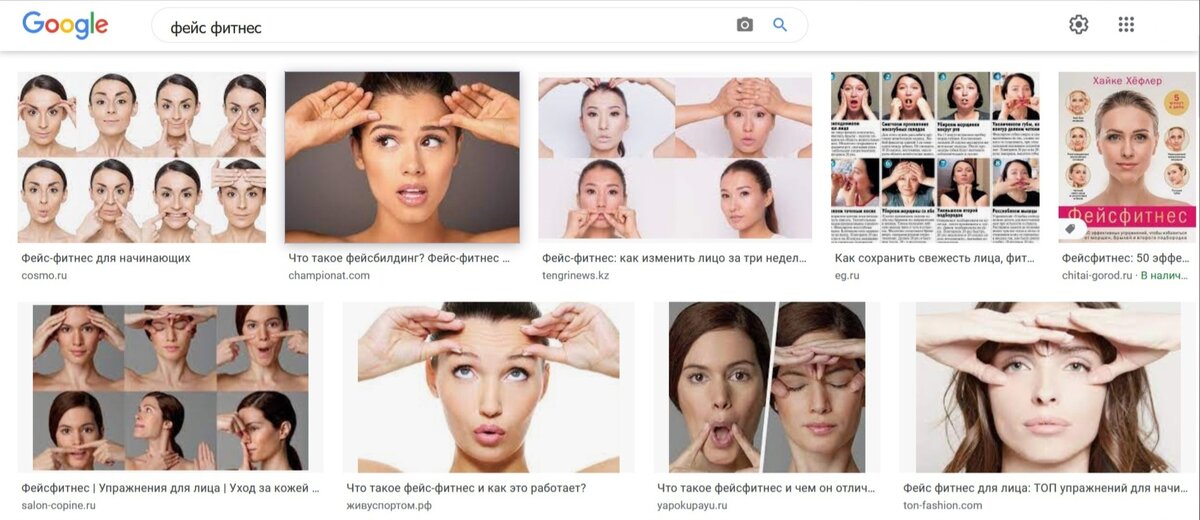1200x520 pixels.
Task: Click the ton-fashion.com source text
Action: tap(943, 506)
